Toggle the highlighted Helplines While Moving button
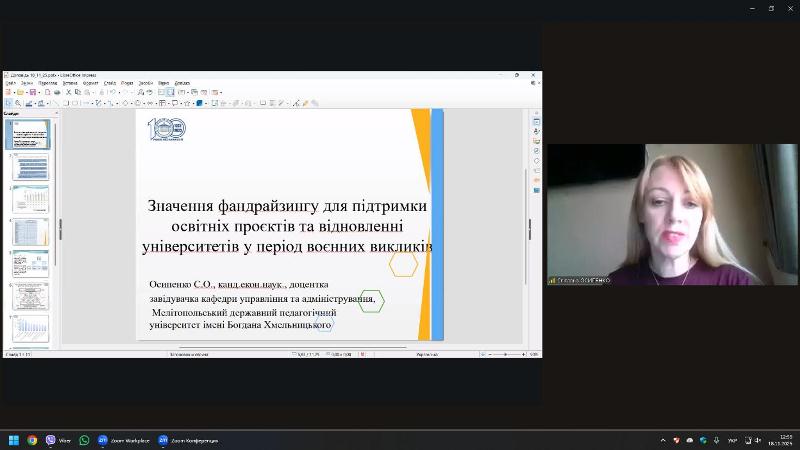800x450 pixels. 171,92
